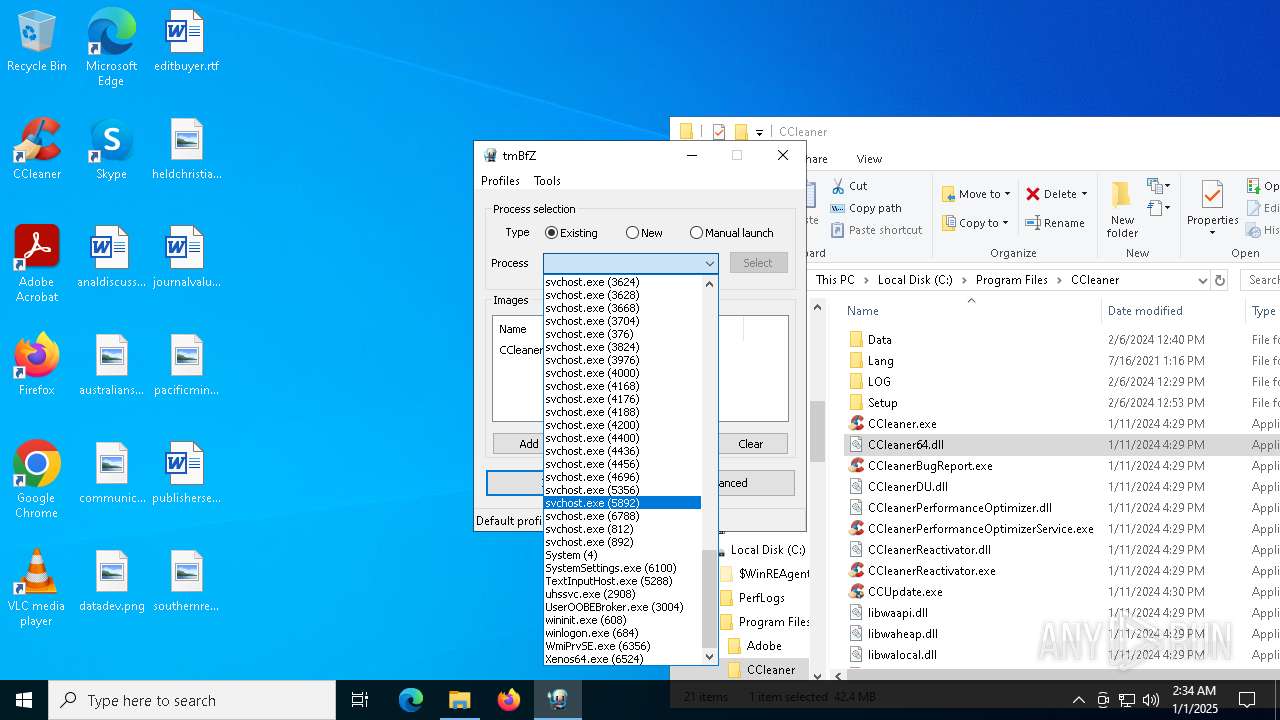The width and height of the screenshot is (1280, 720).
Task: Select datadev.png desktop file
Action: 111,582
